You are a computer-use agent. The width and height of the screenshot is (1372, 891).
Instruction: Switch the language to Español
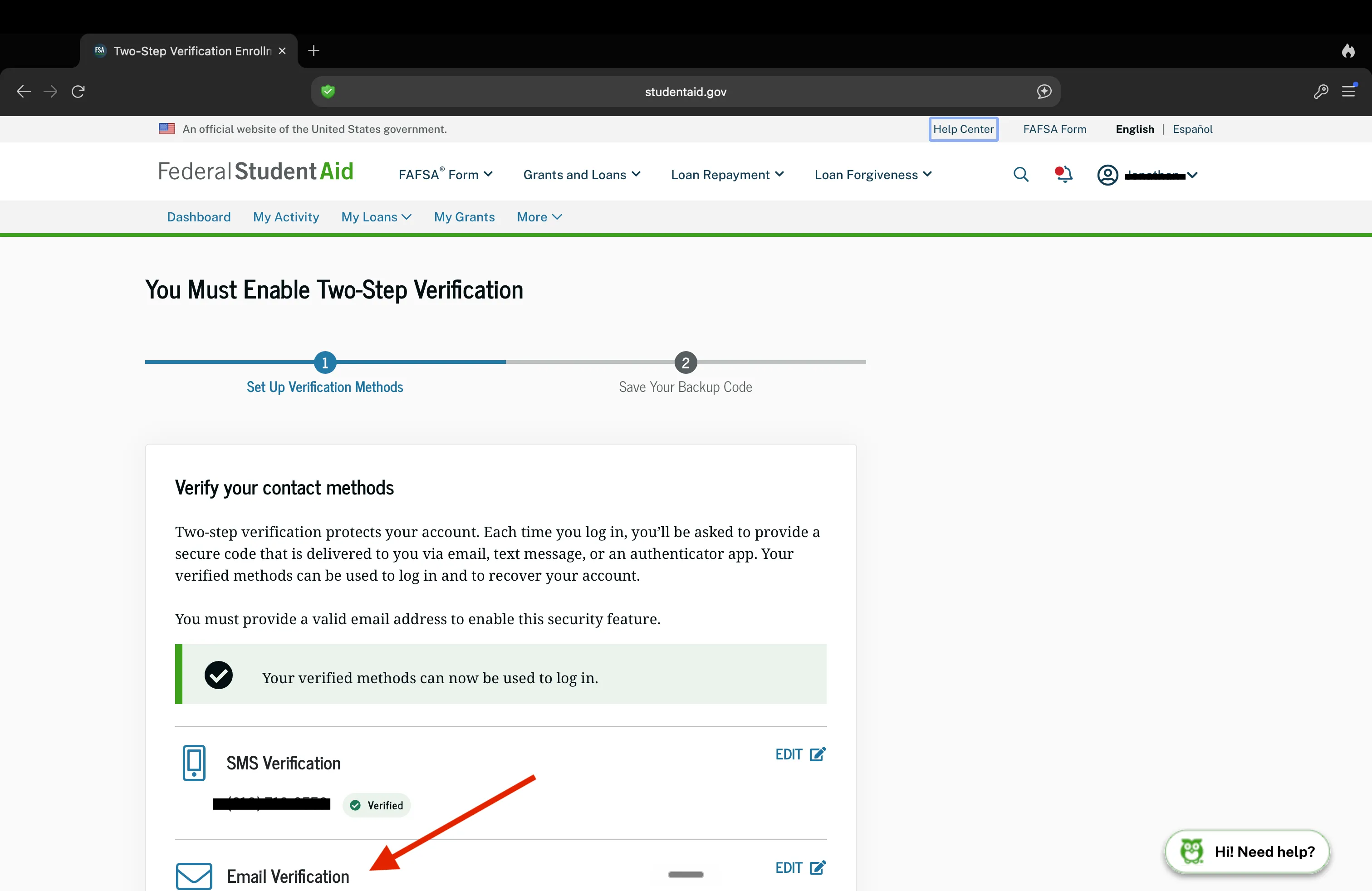(1192, 129)
